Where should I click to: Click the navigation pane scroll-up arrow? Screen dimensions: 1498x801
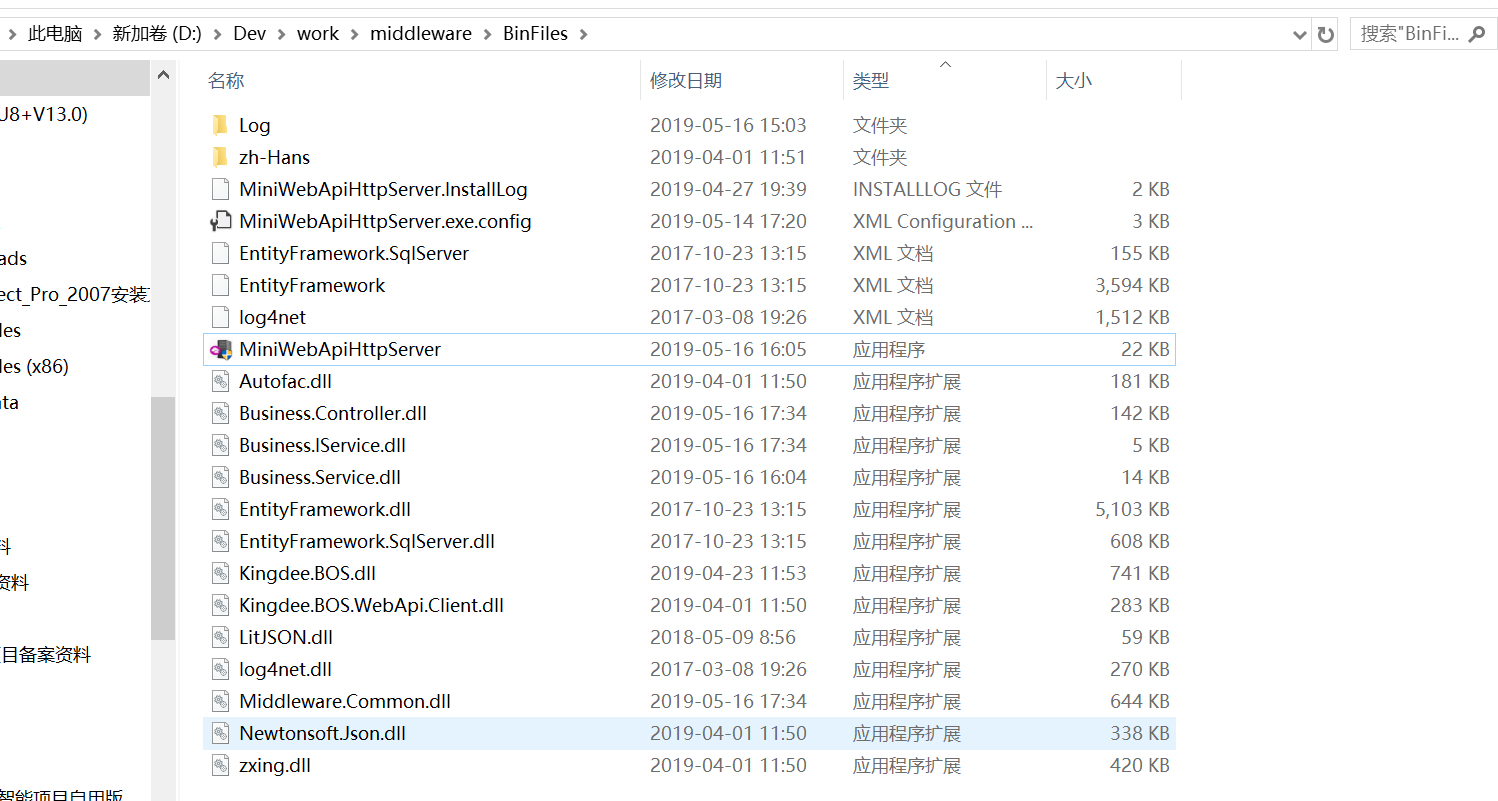(163, 76)
